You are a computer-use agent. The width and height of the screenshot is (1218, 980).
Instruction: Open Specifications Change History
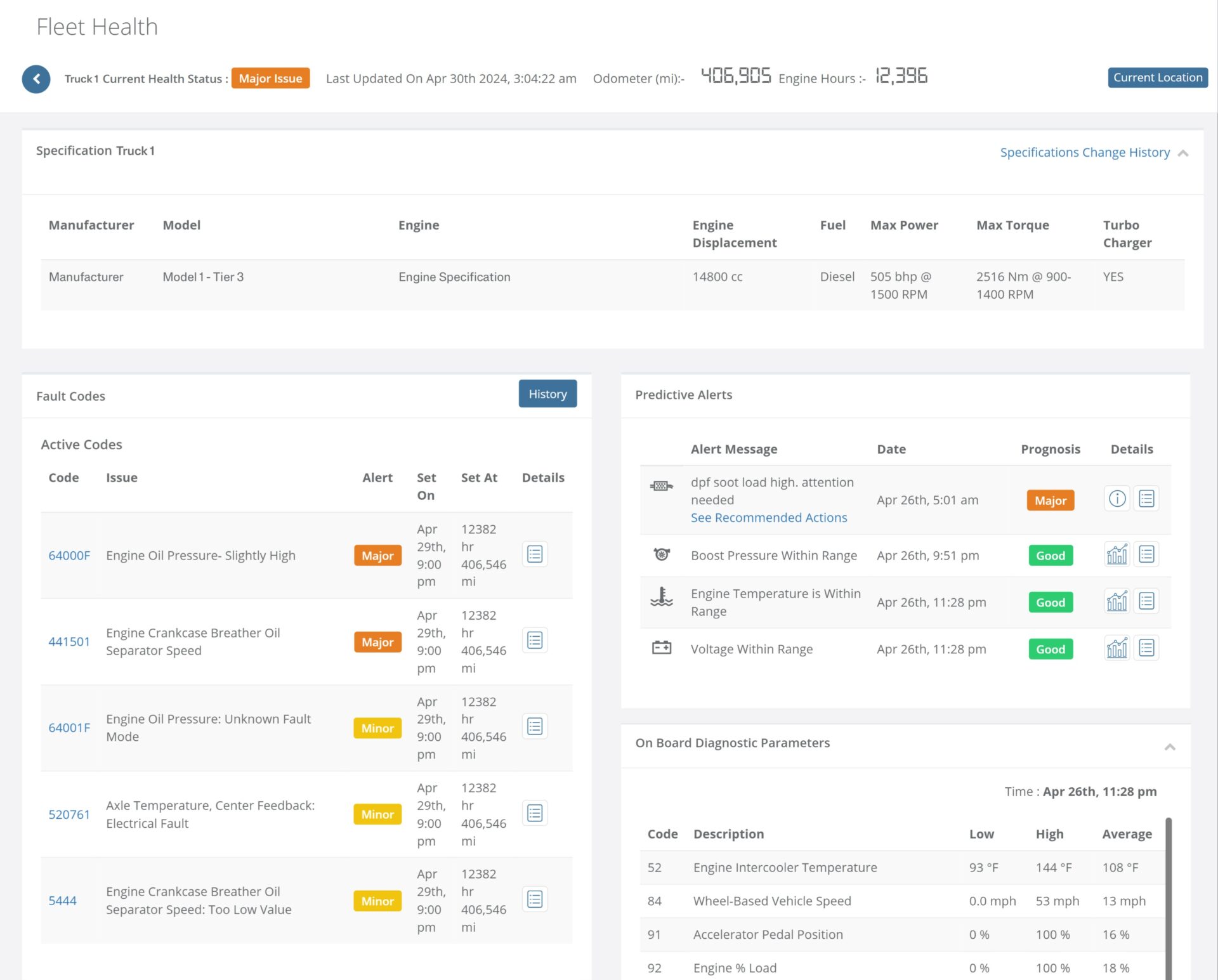click(1084, 152)
